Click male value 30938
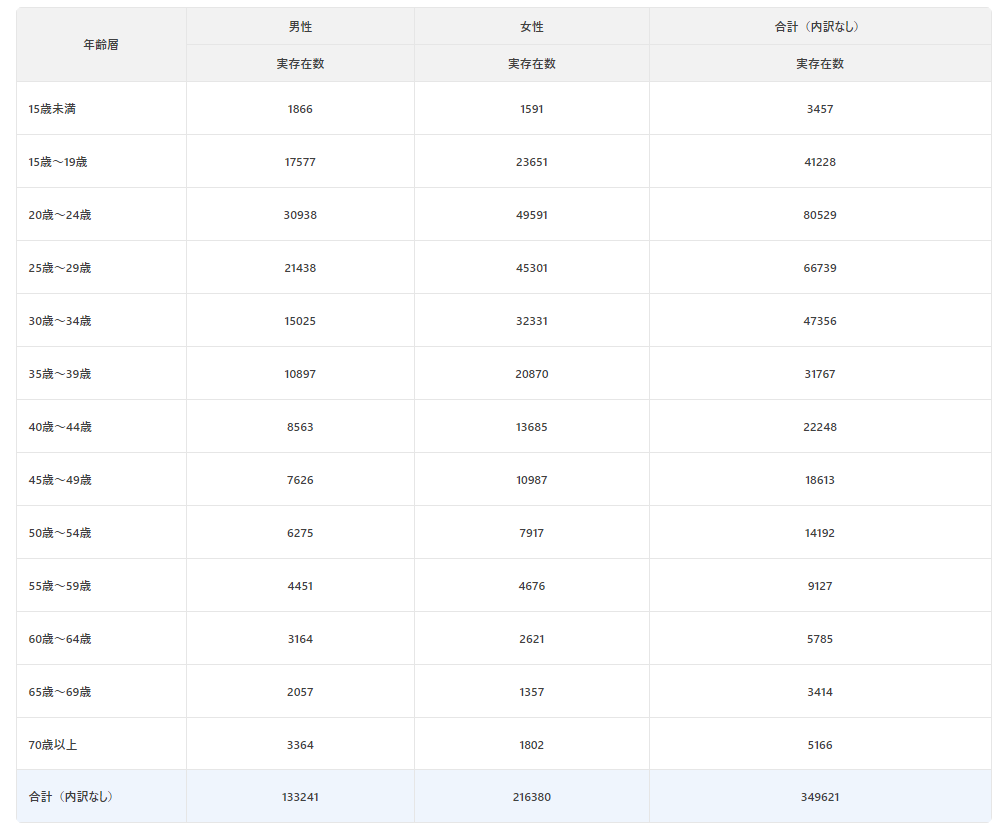The image size is (1001, 832). [x=300, y=215]
